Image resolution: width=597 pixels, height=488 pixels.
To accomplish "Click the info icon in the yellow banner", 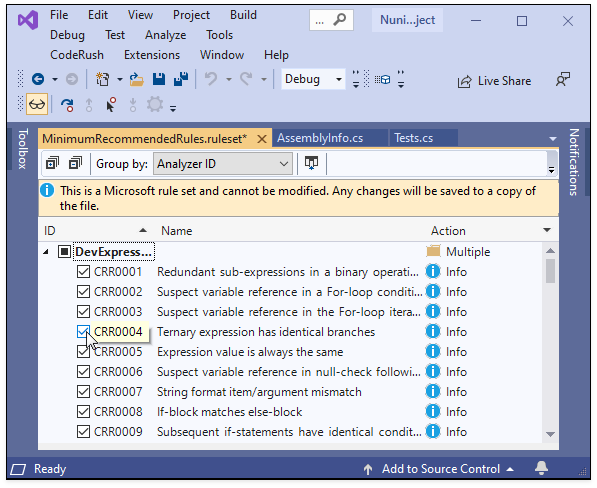I will tap(47, 190).
